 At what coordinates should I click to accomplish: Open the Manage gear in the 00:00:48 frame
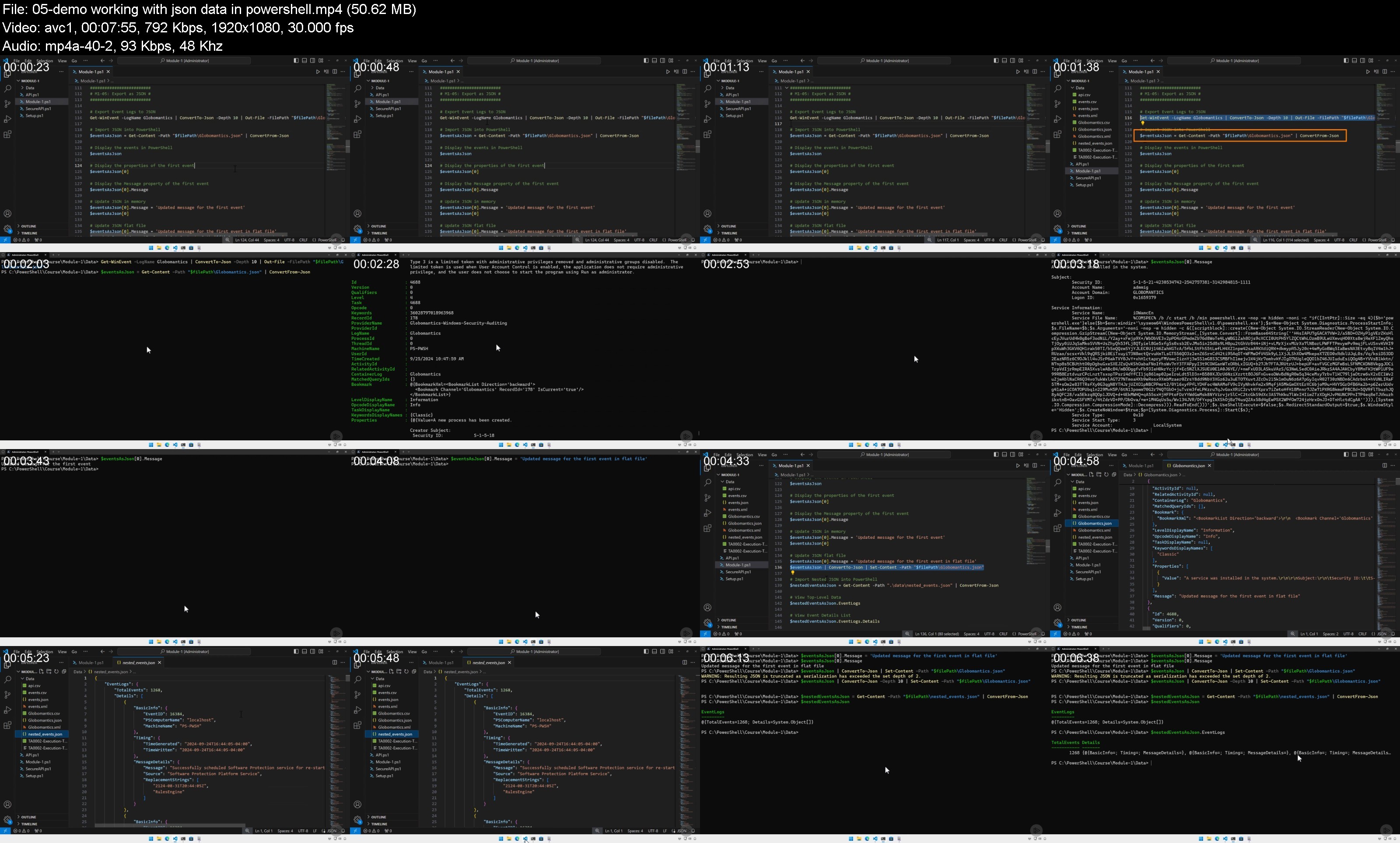coord(358,229)
